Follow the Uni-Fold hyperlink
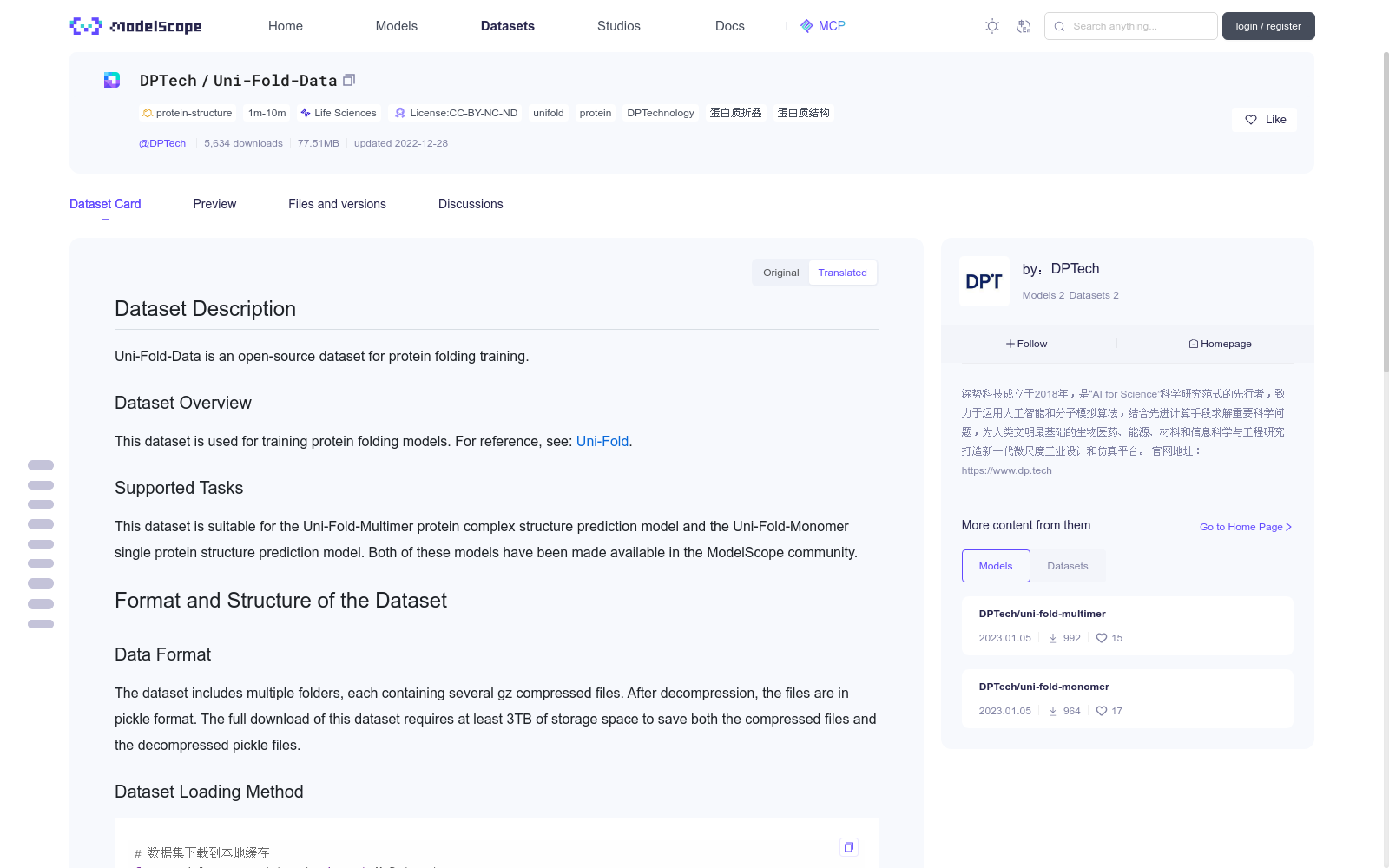1389x868 pixels. pos(602,441)
